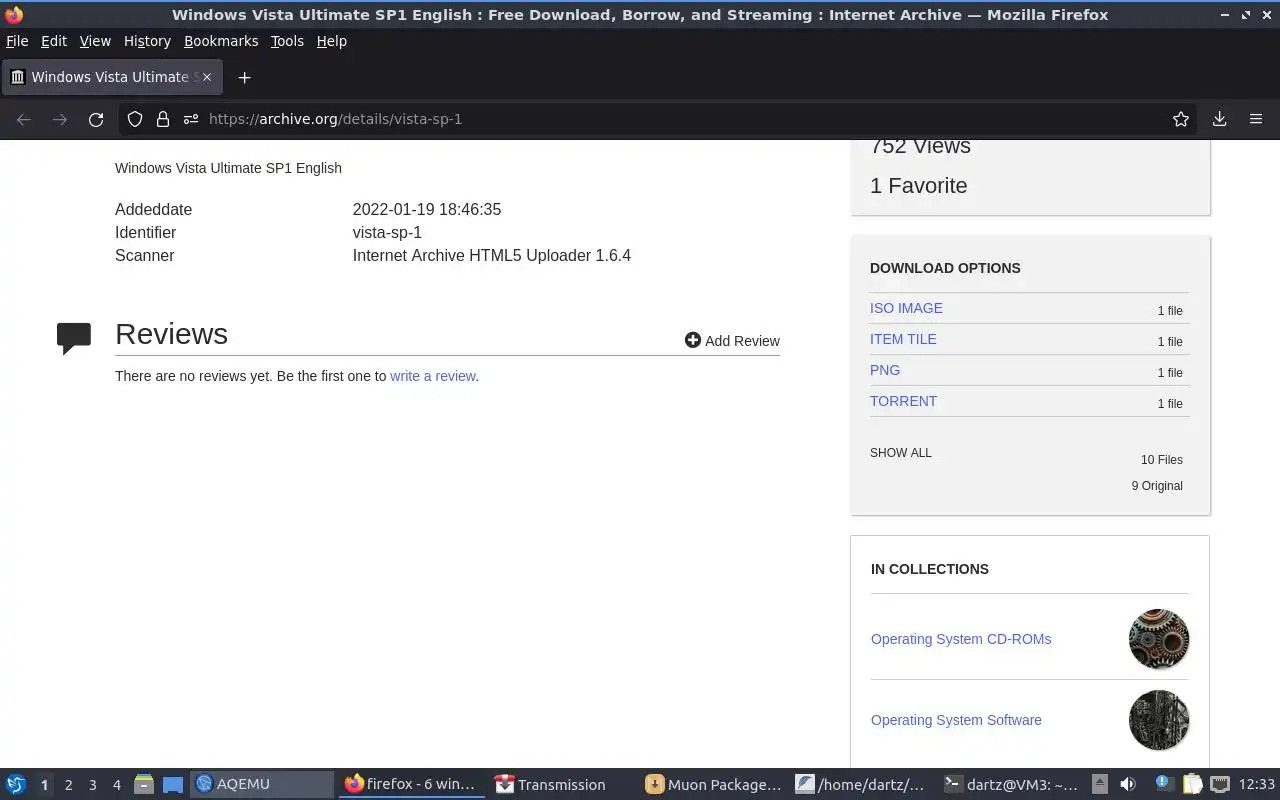Open the File menu
This screenshot has width=1280, height=800.
click(17, 41)
